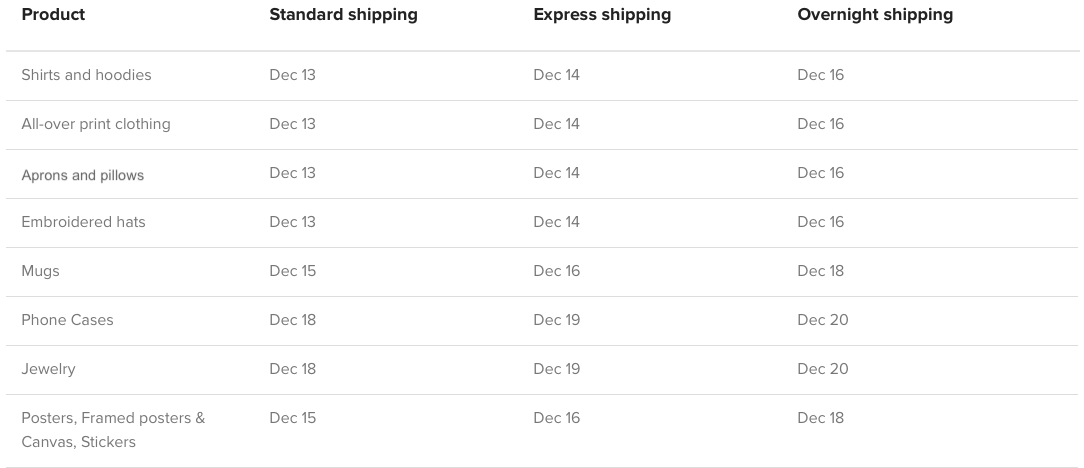Select Posters, Framed posters & Canvas, Stickers

point(113,429)
